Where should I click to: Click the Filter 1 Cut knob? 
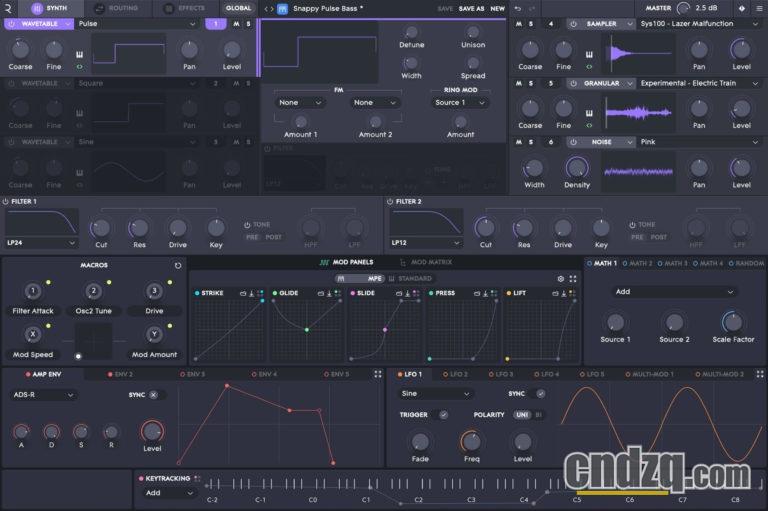[x=101, y=228]
